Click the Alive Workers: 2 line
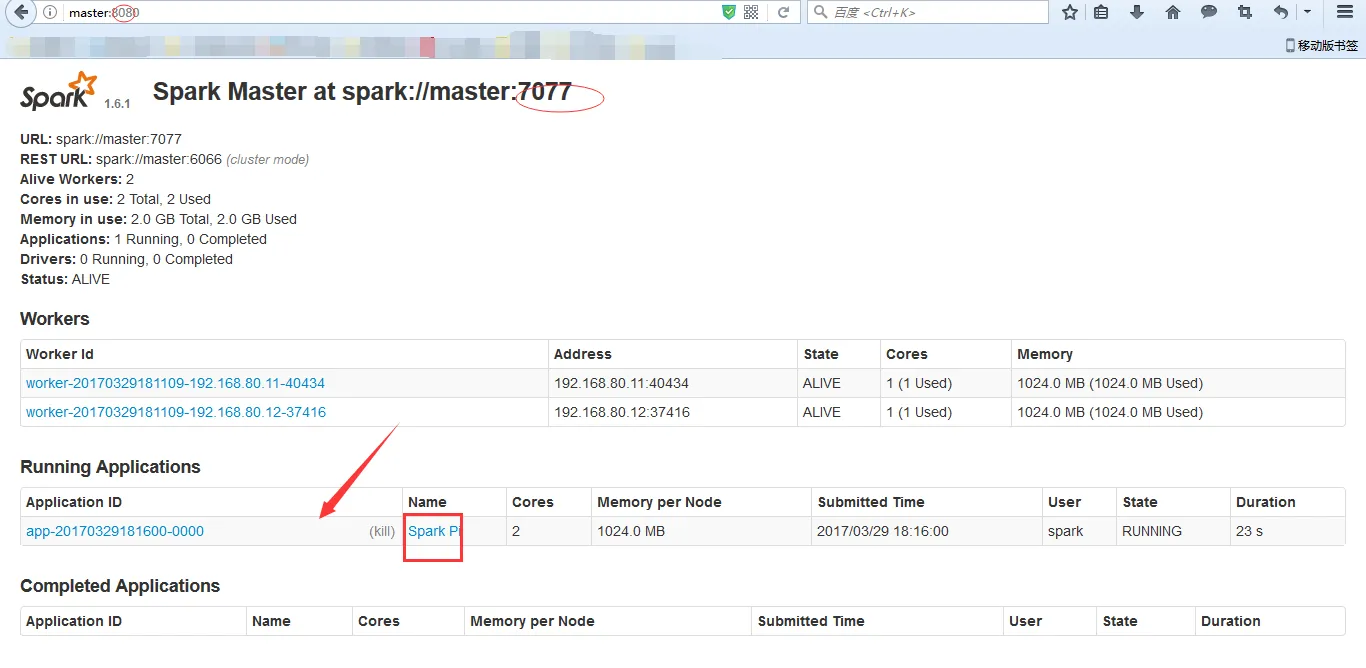The width and height of the screenshot is (1366, 668). click(77, 179)
